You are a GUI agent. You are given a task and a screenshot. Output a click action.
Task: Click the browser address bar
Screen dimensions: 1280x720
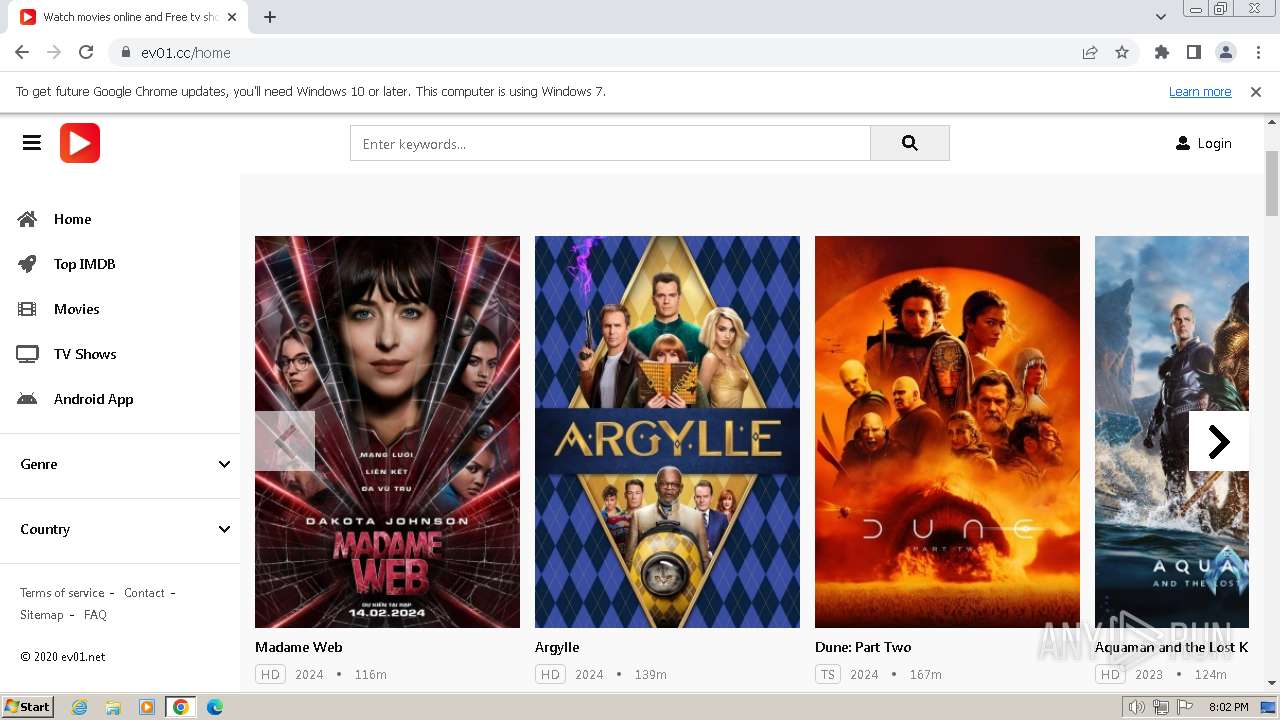point(600,52)
